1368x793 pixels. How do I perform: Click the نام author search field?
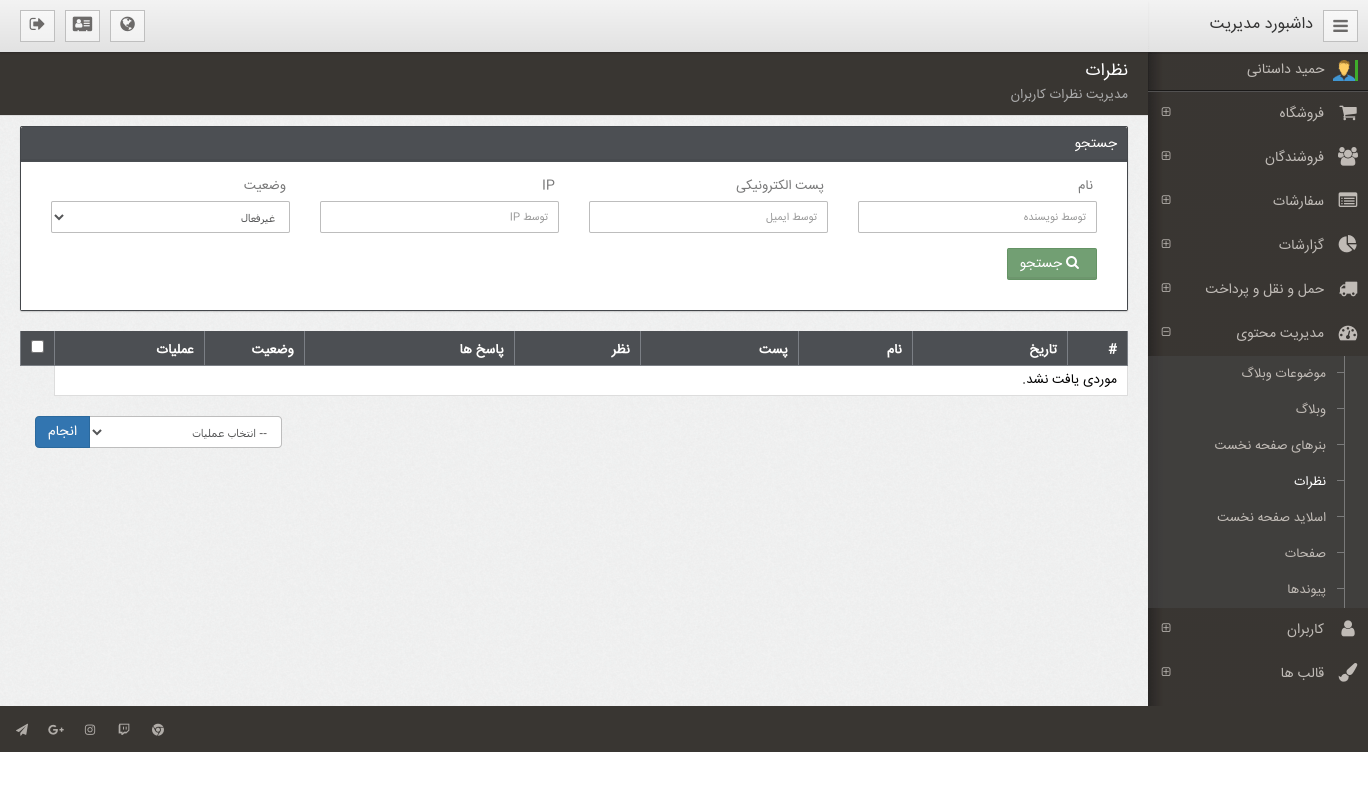[x=977, y=217]
